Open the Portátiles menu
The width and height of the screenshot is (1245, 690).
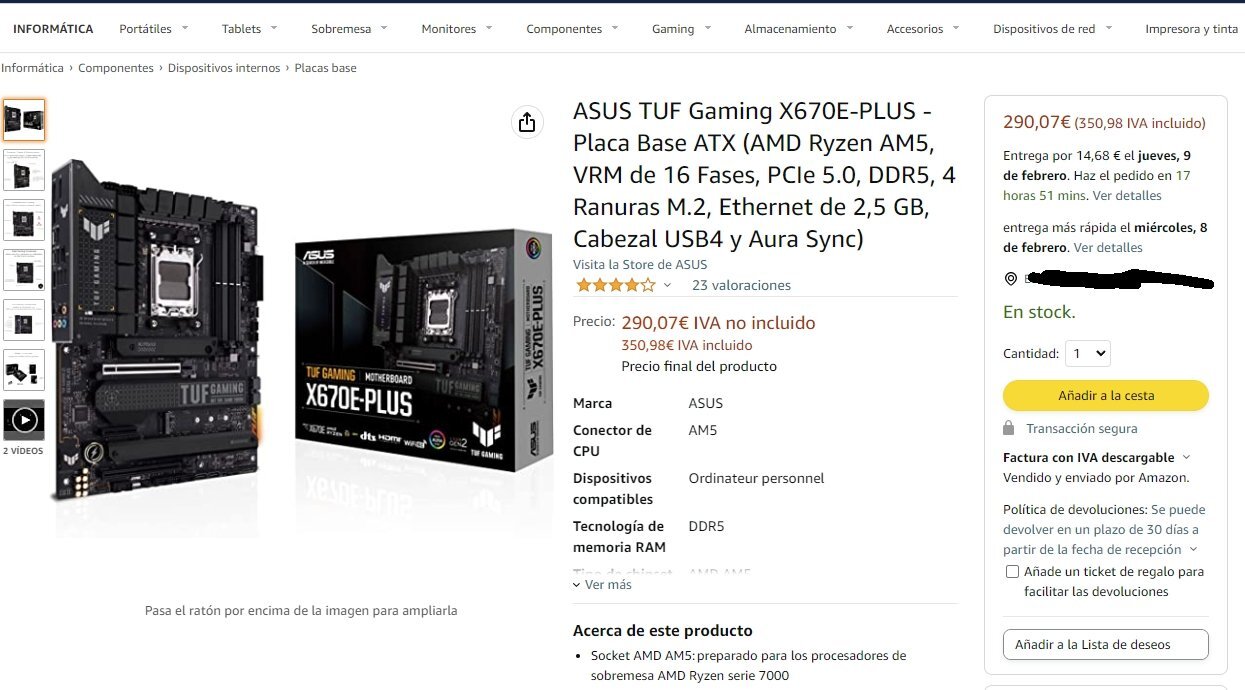[154, 29]
